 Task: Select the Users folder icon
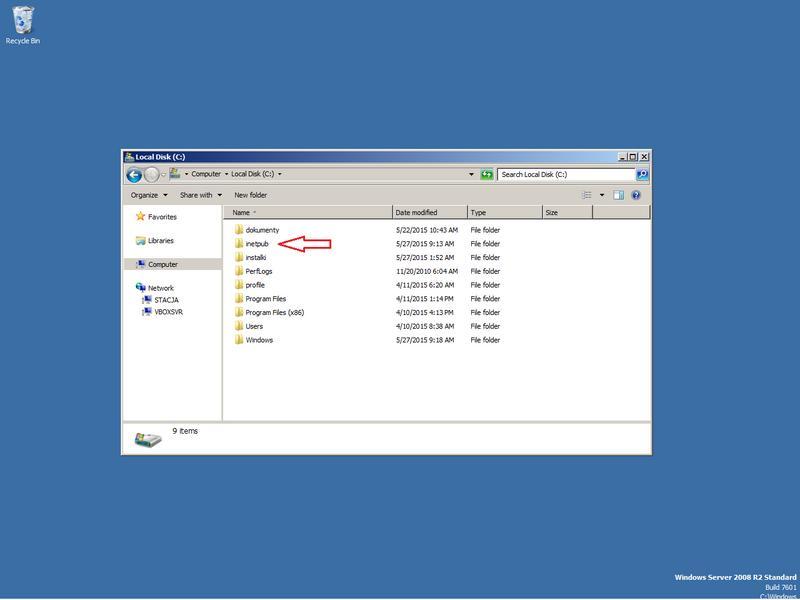tap(239, 326)
